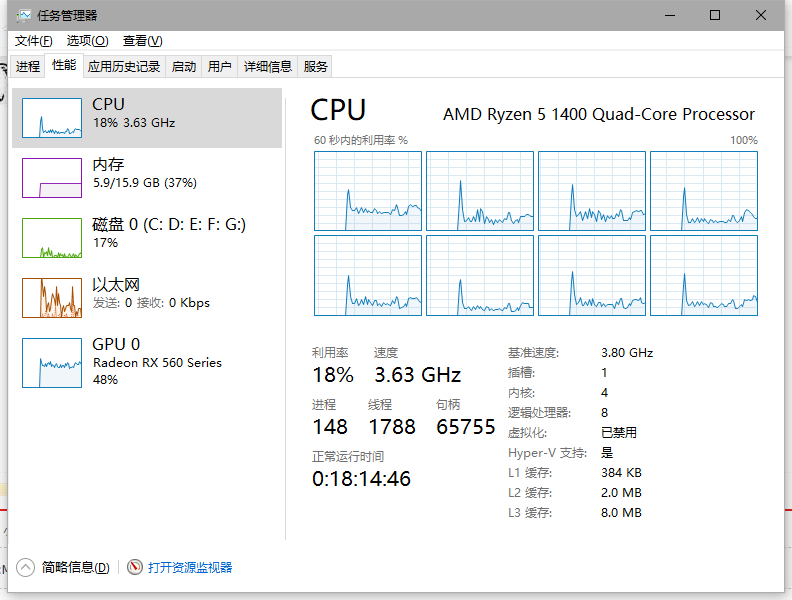
Task: Open the 选项(O) menu
Action: click(87, 41)
